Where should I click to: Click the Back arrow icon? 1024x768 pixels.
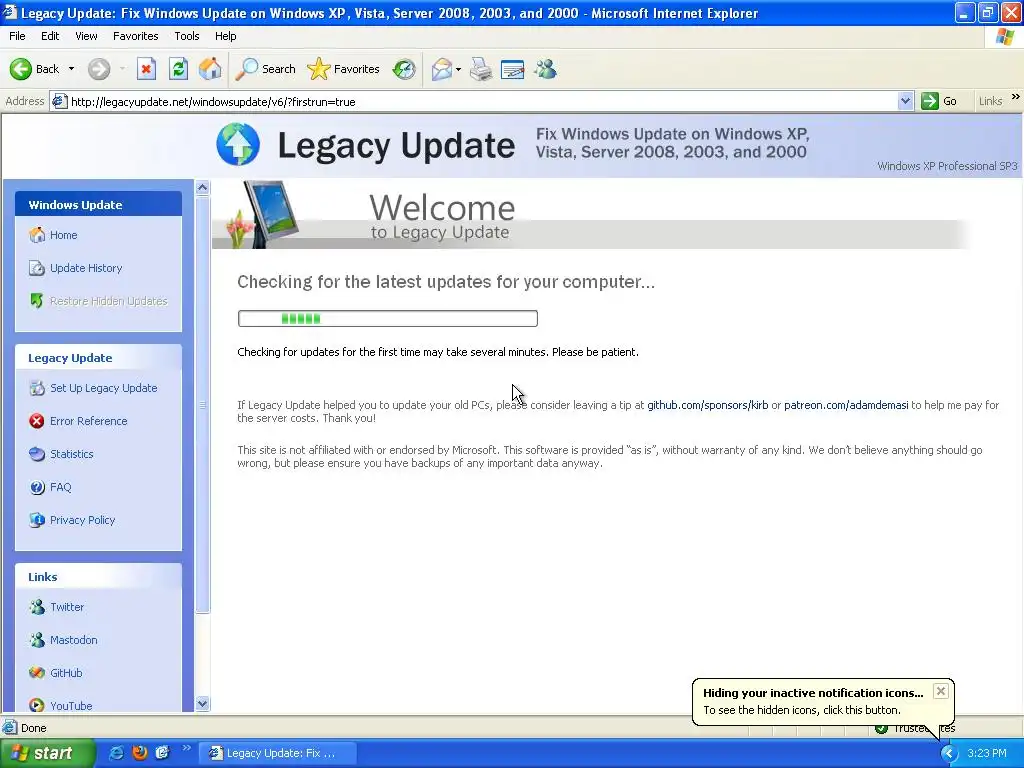(x=20, y=69)
